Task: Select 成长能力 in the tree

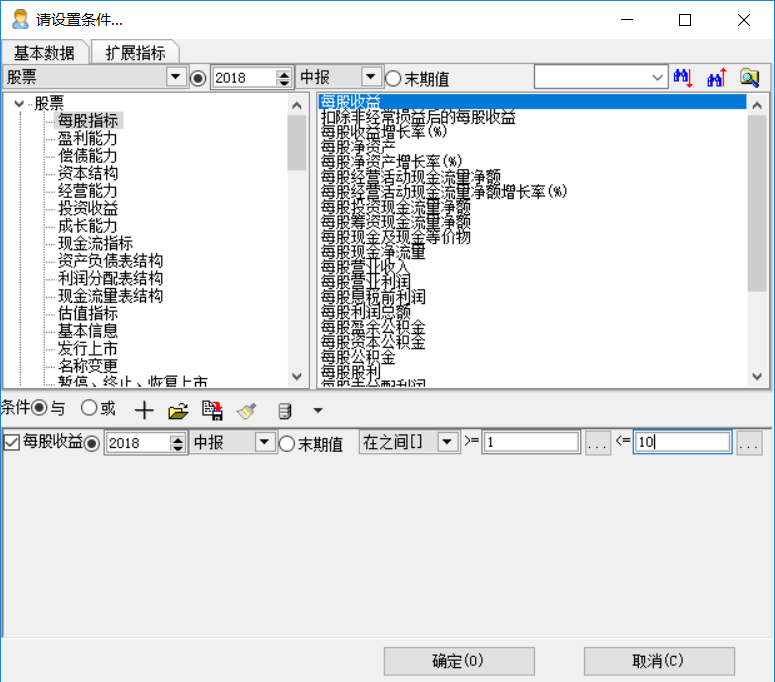Action: click(x=88, y=226)
